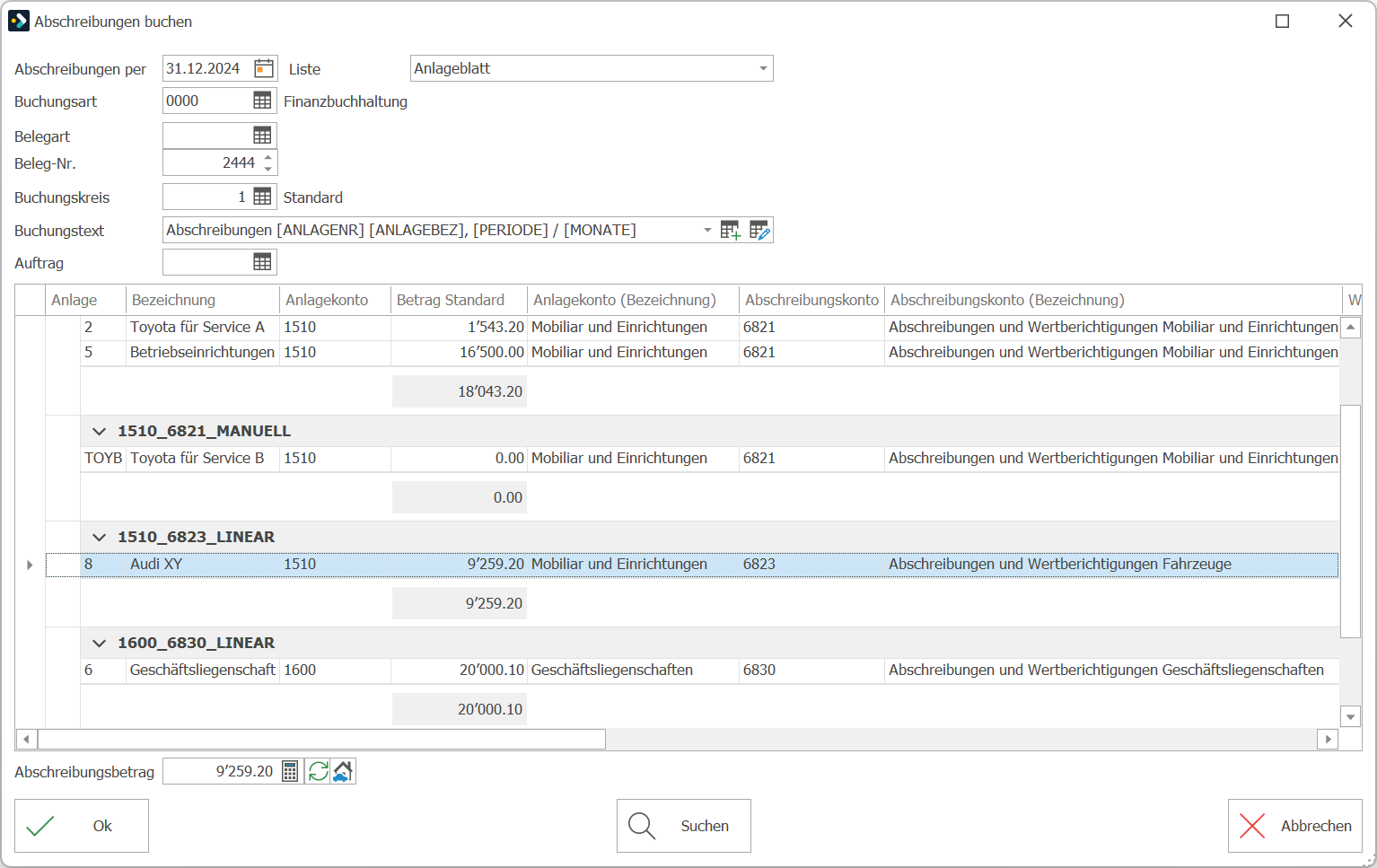This screenshot has width=1377, height=868.
Task: Cancel with the Abbrechen button
Action: (1295, 826)
